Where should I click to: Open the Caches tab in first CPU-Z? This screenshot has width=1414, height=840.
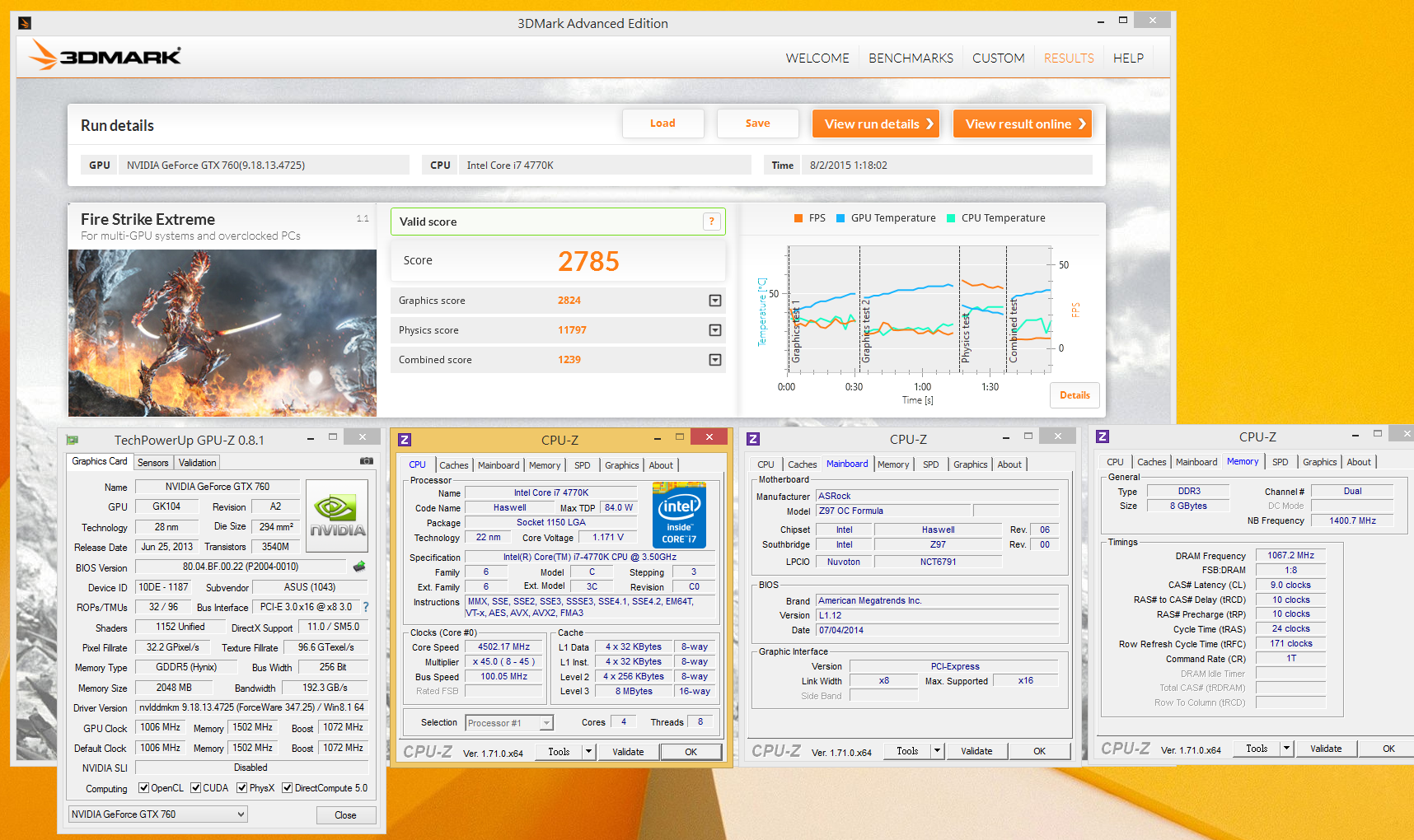(x=453, y=465)
